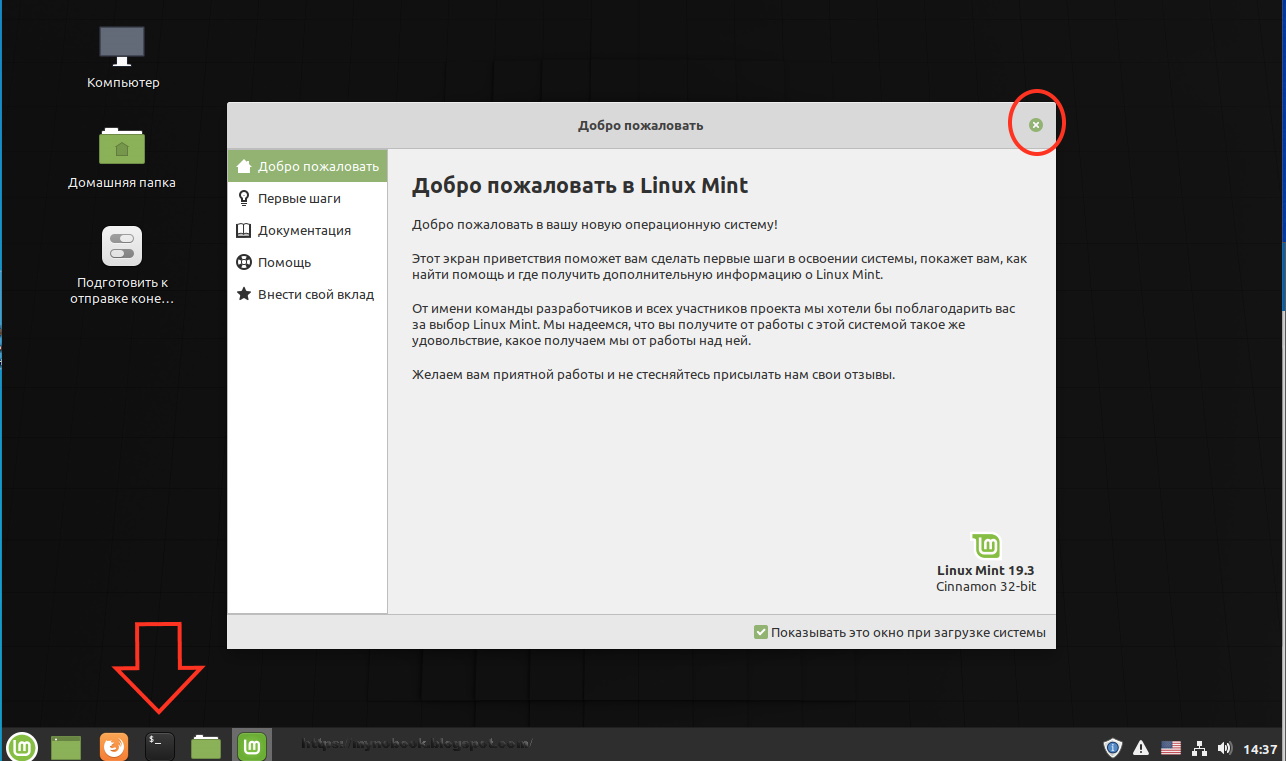The width and height of the screenshot is (1286, 761).
Task: Open the US keyboard layout flag indicator
Action: click(x=1170, y=748)
